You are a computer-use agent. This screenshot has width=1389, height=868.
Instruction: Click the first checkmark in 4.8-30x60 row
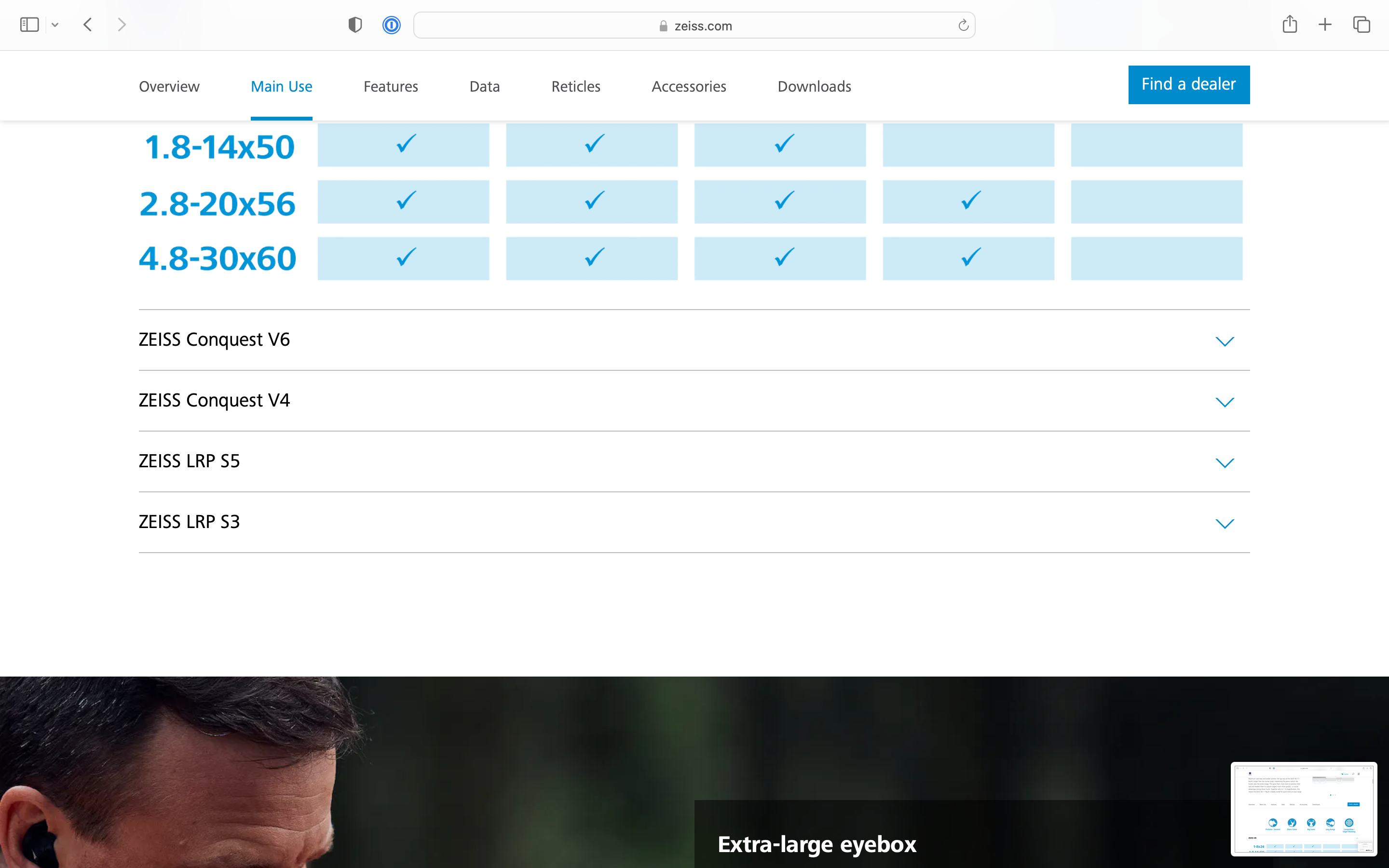click(407, 257)
